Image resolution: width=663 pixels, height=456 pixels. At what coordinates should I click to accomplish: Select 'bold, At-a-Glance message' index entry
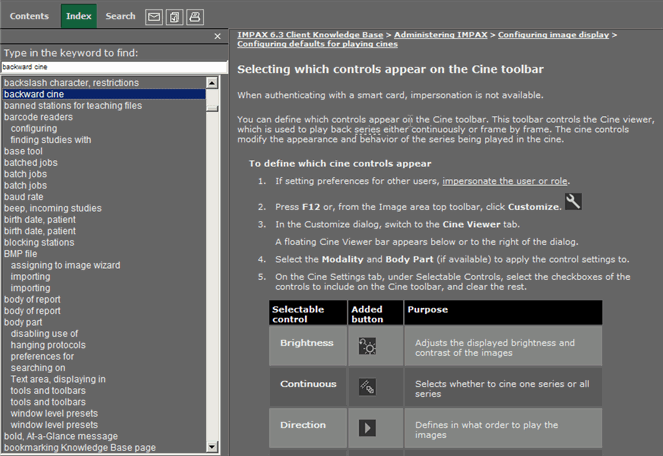click(x=61, y=436)
